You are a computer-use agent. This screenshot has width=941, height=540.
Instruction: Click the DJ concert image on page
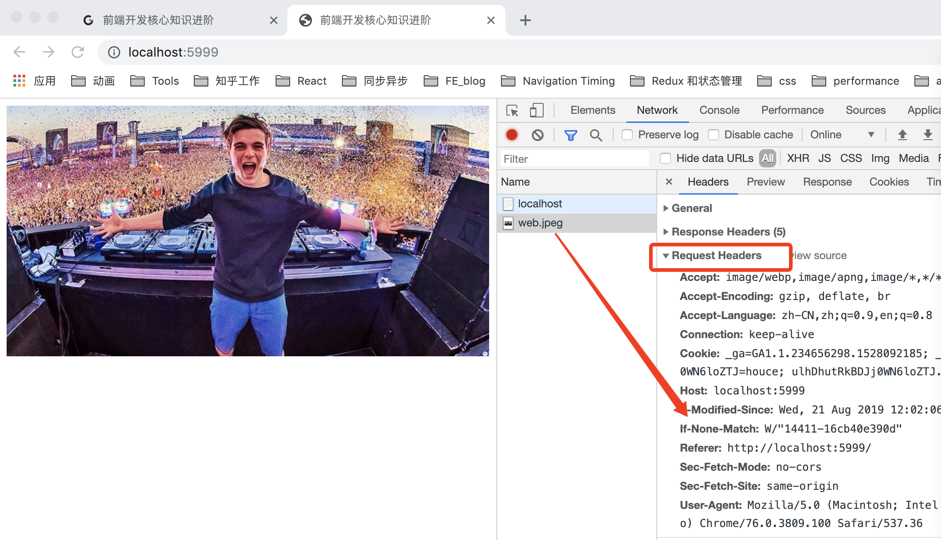[248, 231]
